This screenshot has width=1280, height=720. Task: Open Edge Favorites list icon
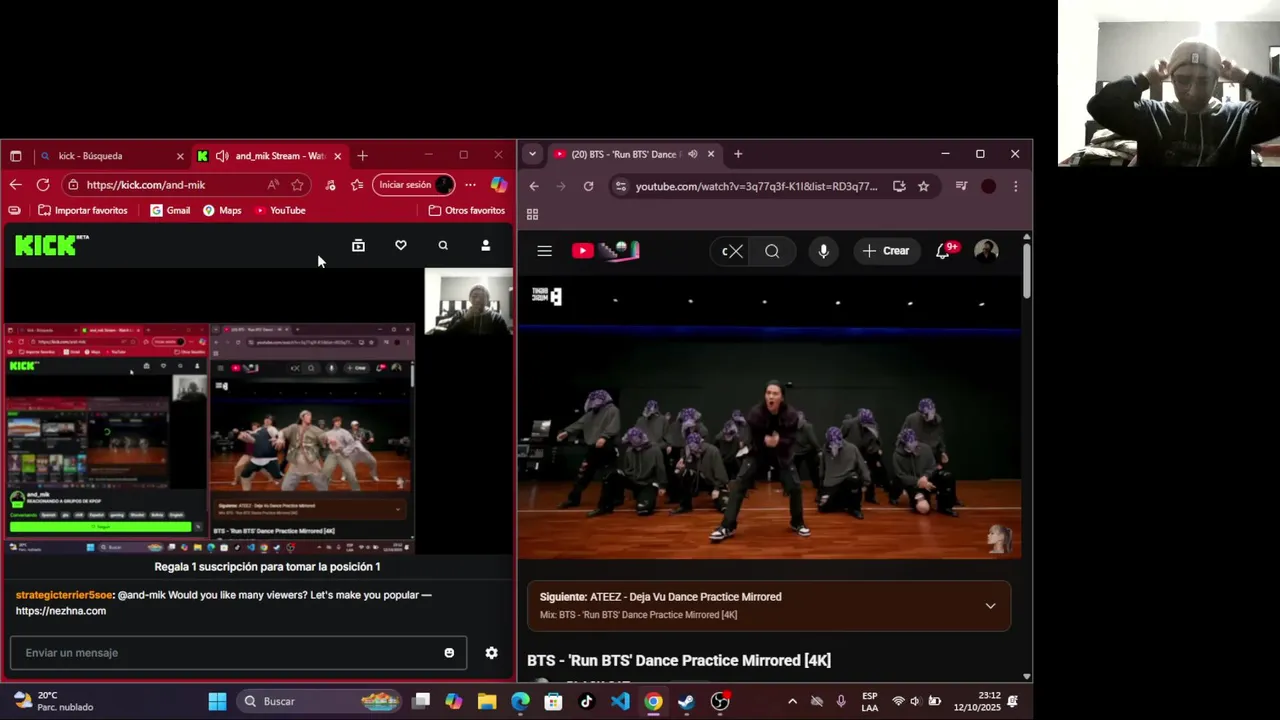[x=357, y=185]
